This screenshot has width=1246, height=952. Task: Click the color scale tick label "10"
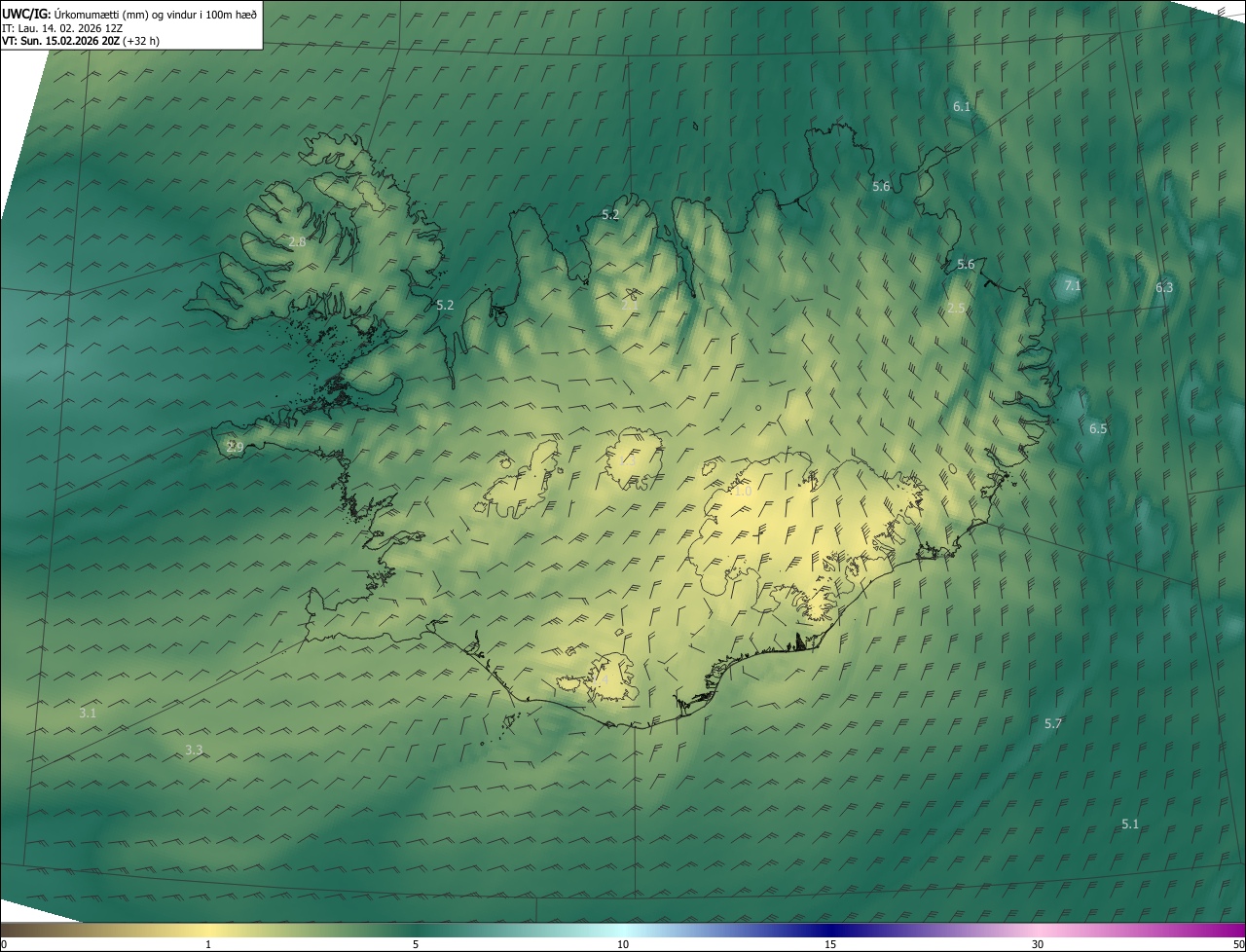tap(623, 944)
